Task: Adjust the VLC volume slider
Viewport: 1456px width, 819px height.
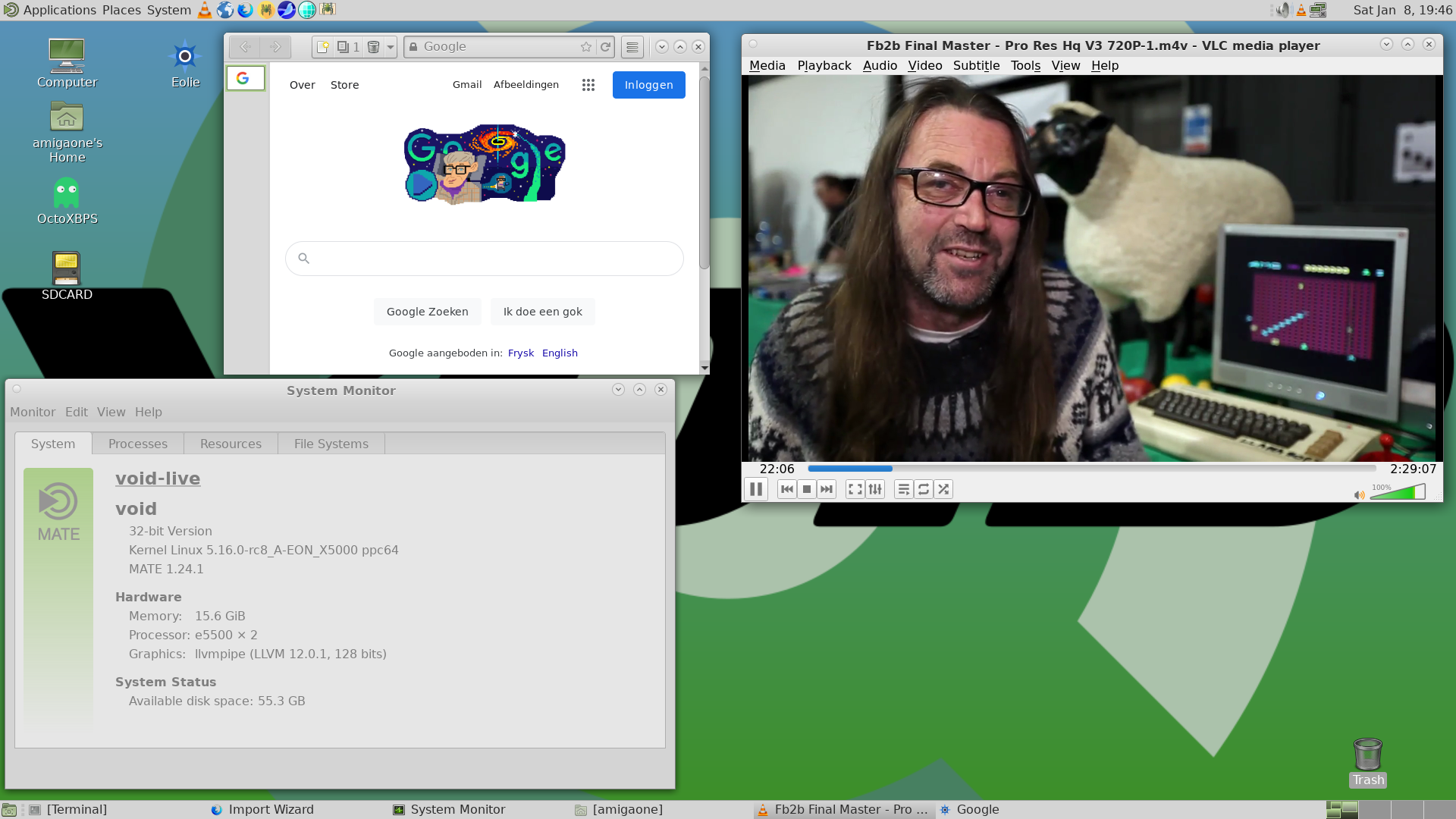Action: tap(1398, 492)
